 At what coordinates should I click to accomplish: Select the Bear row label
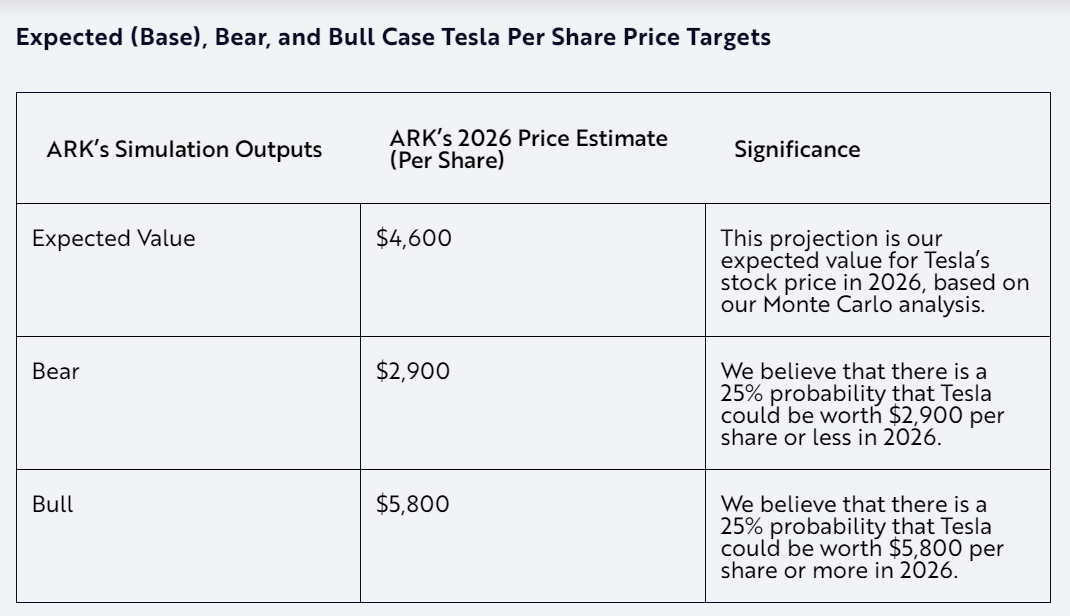pyautogui.click(x=55, y=371)
